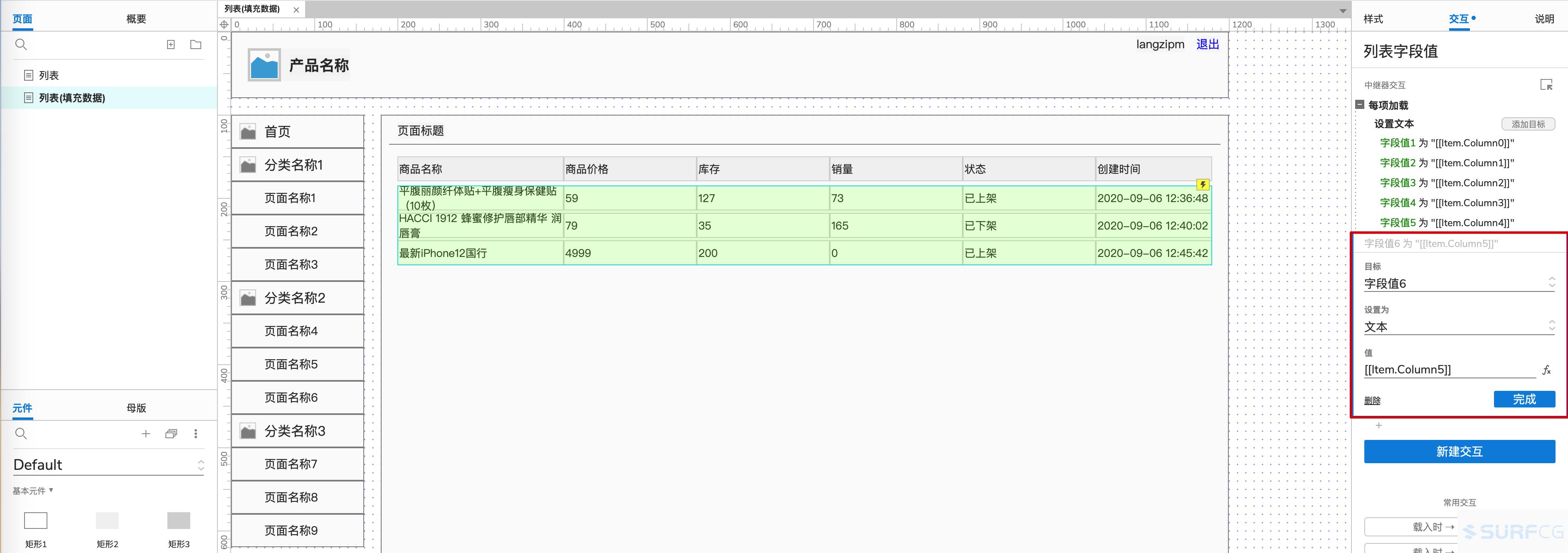Screen dimensions: 1568x553
Task: Open the 说明 tab in inspector
Action: tap(1544, 19)
